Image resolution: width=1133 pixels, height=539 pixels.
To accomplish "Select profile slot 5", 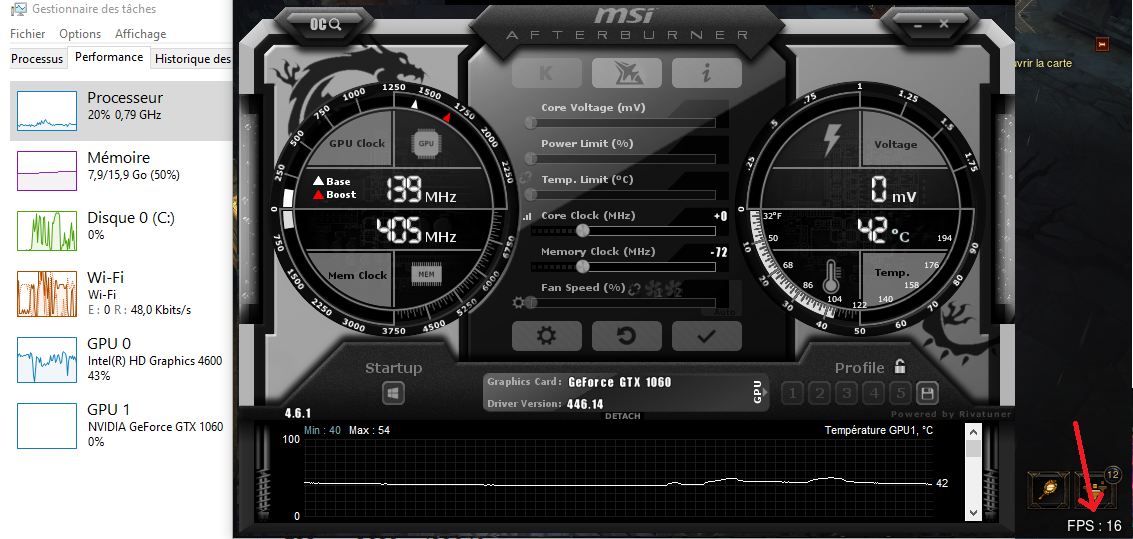I will coord(900,394).
